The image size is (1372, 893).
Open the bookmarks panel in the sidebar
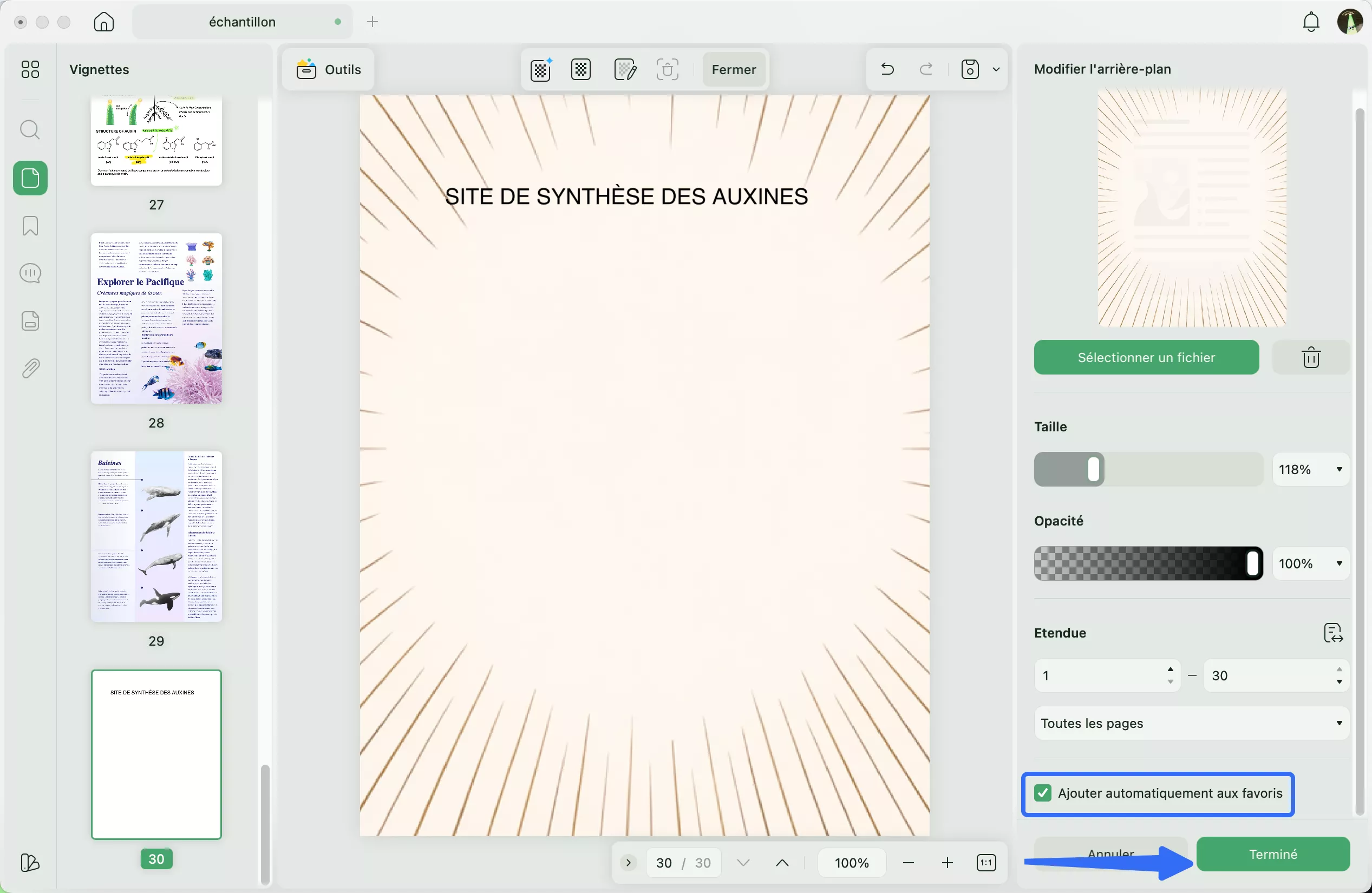point(30,226)
